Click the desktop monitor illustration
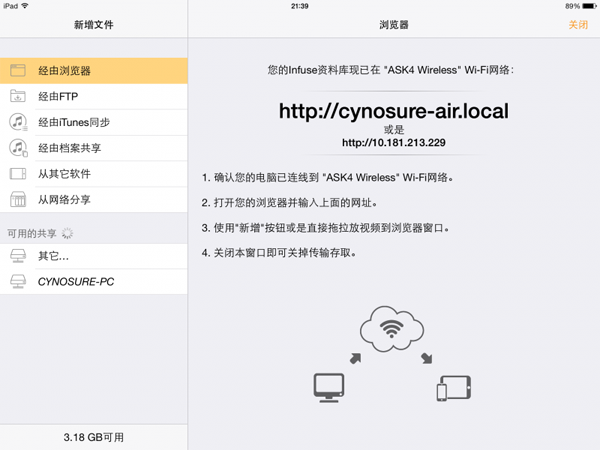This screenshot has width=600, height=450. pyautogui.click(x=329, y=388)
